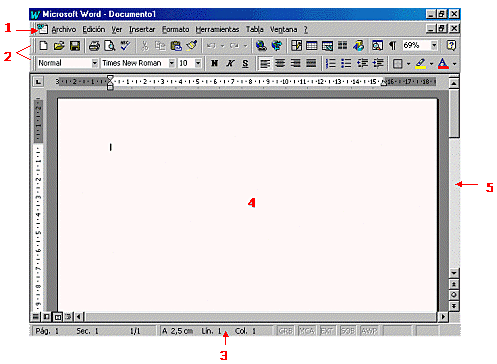This screenshot has height=364, width=497.
Task: Open Print Preview magnifier page icon
Action: tap(110, 46)
